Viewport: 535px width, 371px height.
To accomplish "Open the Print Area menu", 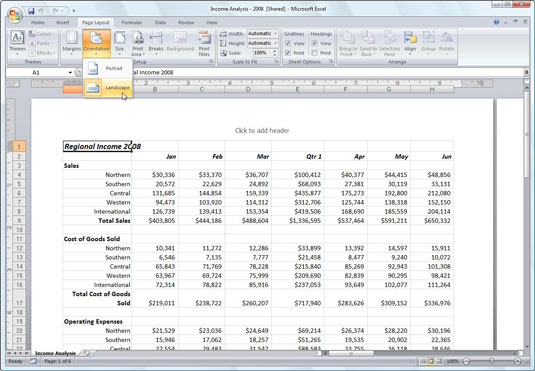I will pos(138,43).
